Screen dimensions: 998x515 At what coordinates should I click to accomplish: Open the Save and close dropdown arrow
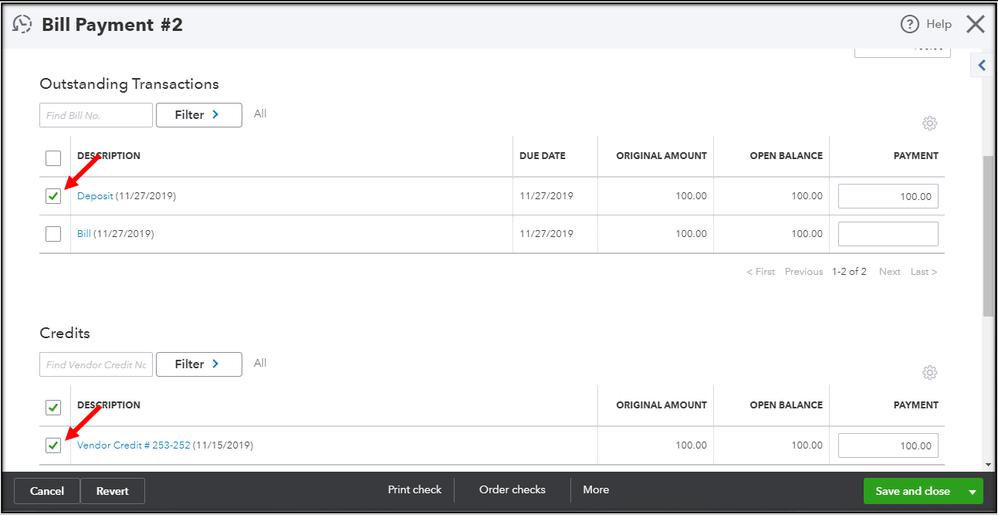click(971, 491)
